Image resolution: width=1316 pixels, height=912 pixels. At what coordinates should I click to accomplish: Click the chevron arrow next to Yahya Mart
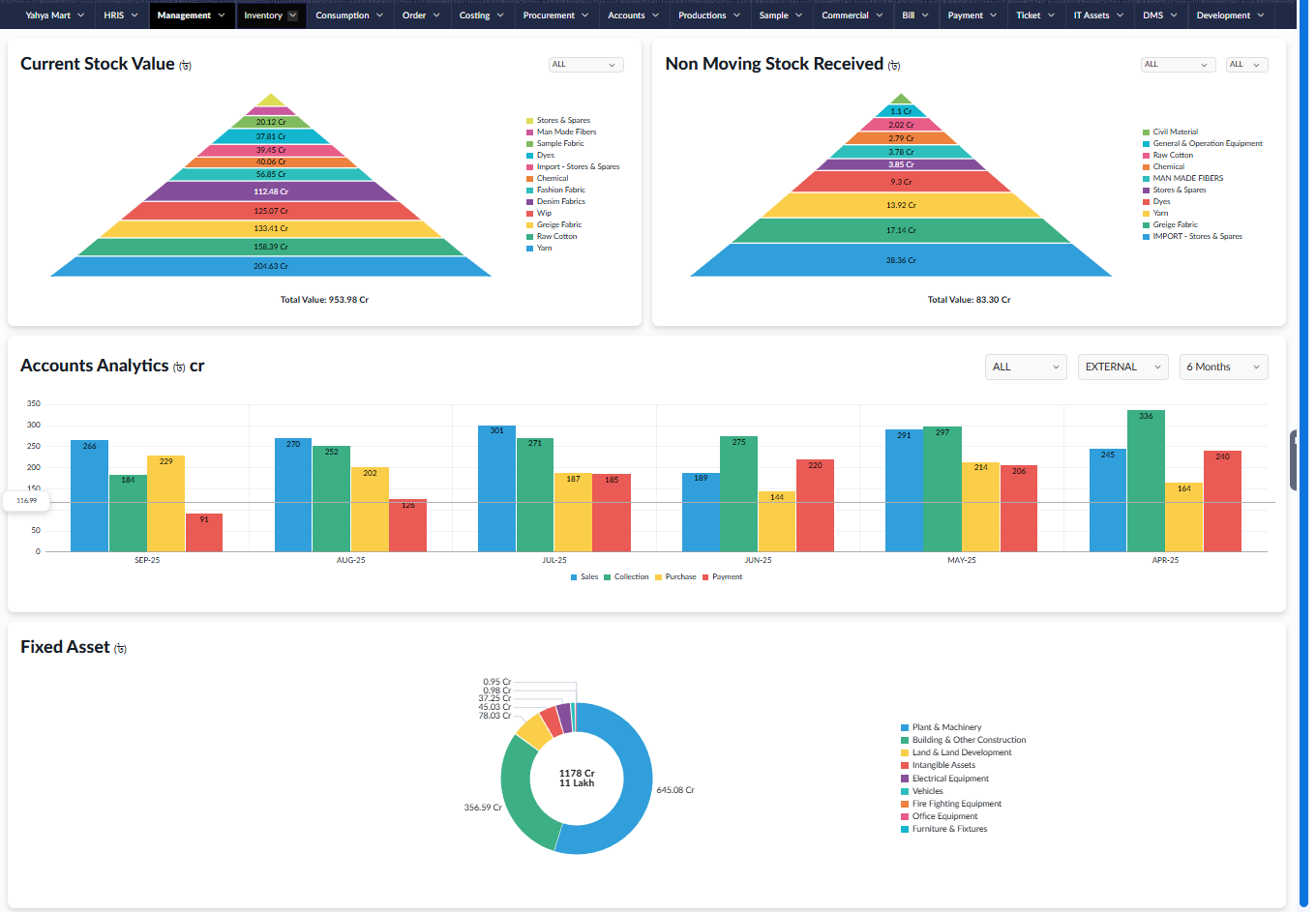[x=80, y=15]
